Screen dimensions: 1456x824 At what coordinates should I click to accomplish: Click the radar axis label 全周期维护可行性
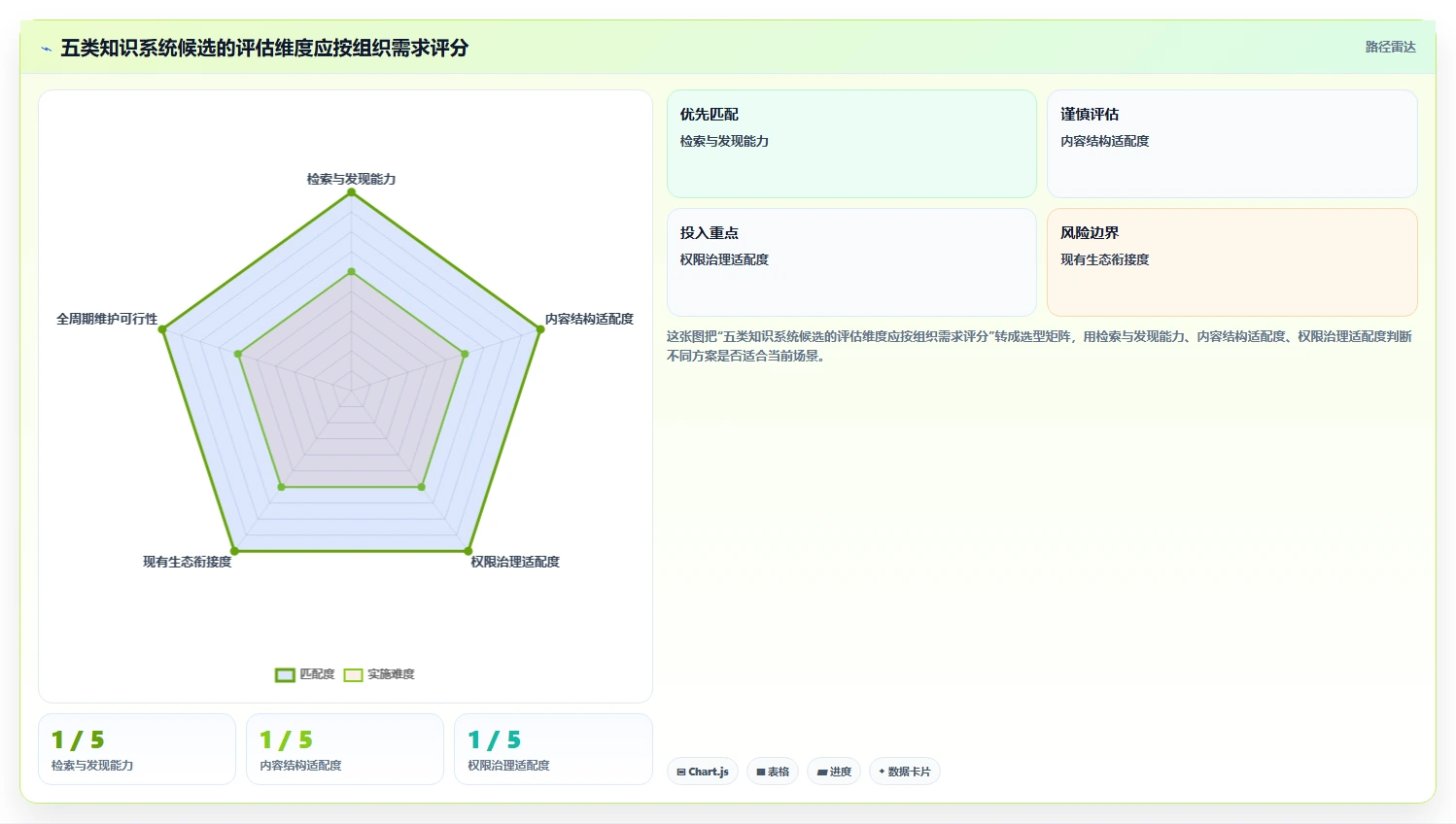107,319
